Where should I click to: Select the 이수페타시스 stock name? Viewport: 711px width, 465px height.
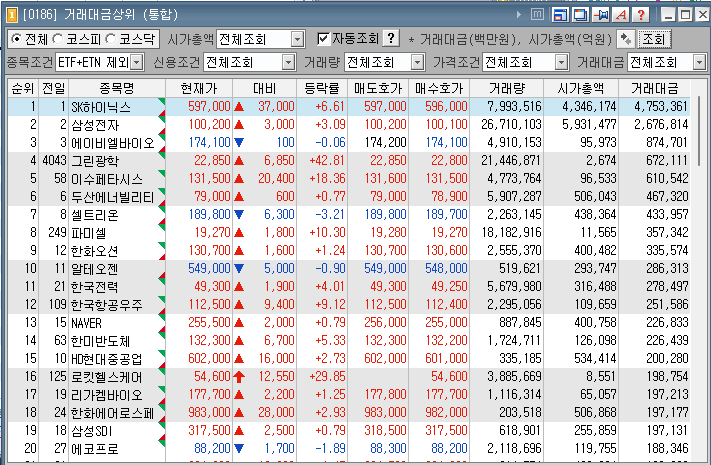(107, 179)
